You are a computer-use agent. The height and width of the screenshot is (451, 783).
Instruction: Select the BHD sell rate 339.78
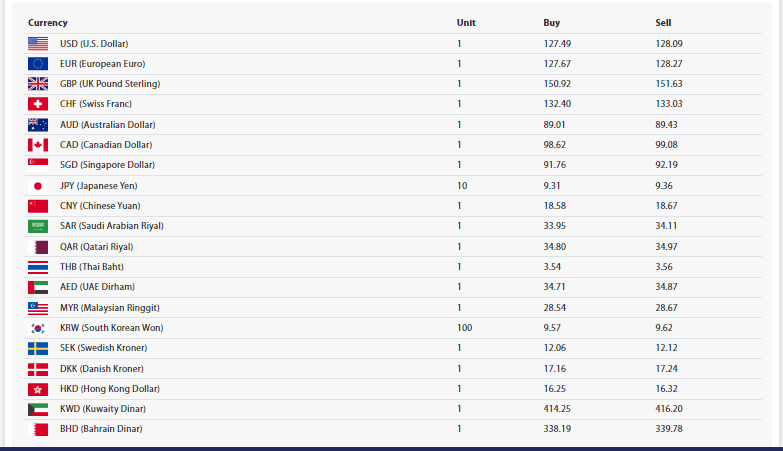(669, 429)
